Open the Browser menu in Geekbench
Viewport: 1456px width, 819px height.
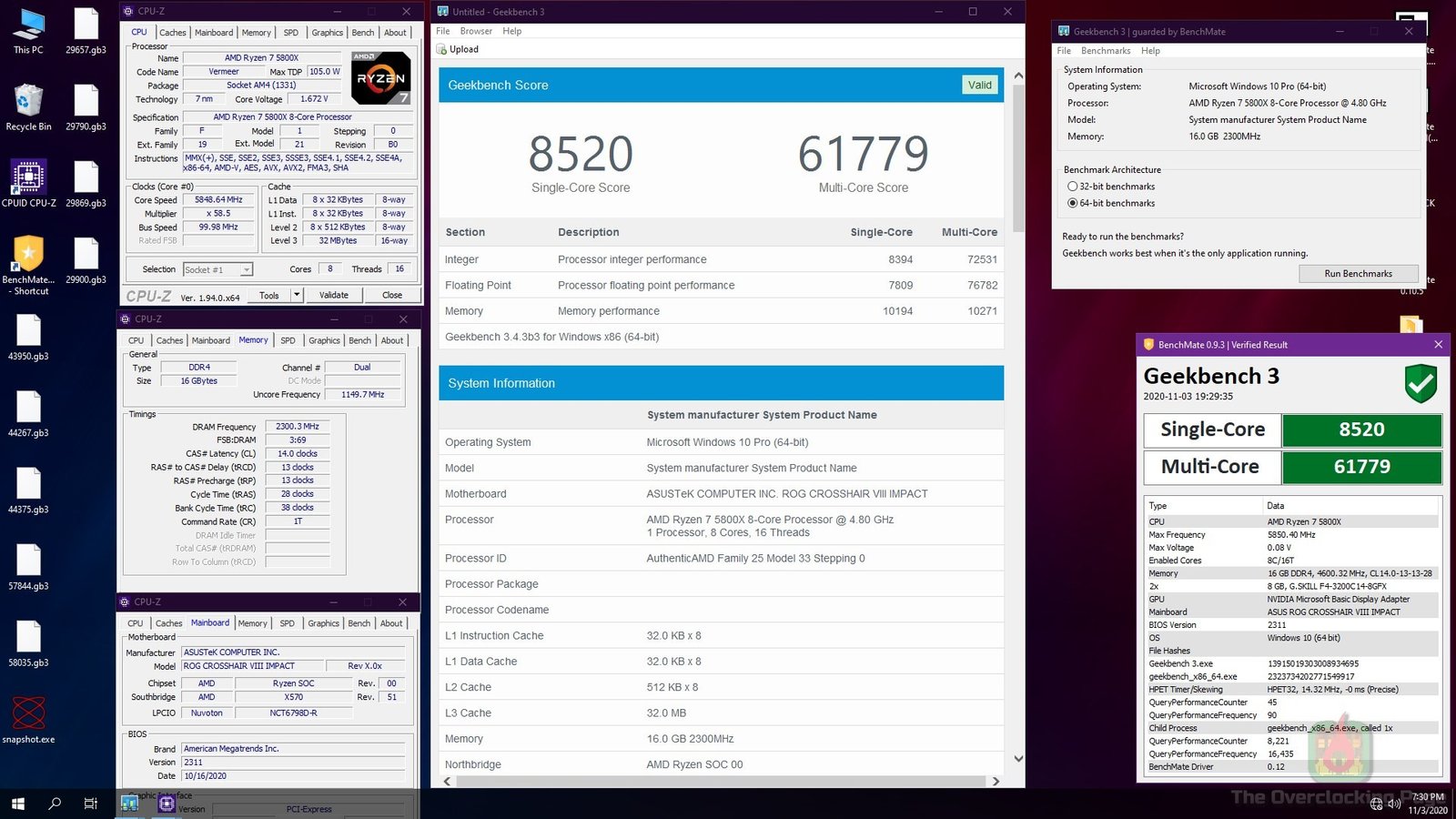[x=476, y=30]
